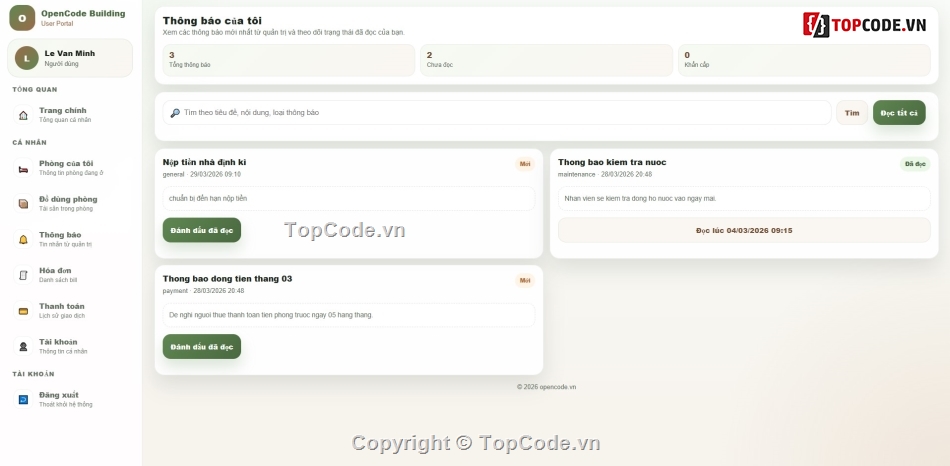Go to Phòng của tôi page
The image size is (950, 466).
pos(70,168)
